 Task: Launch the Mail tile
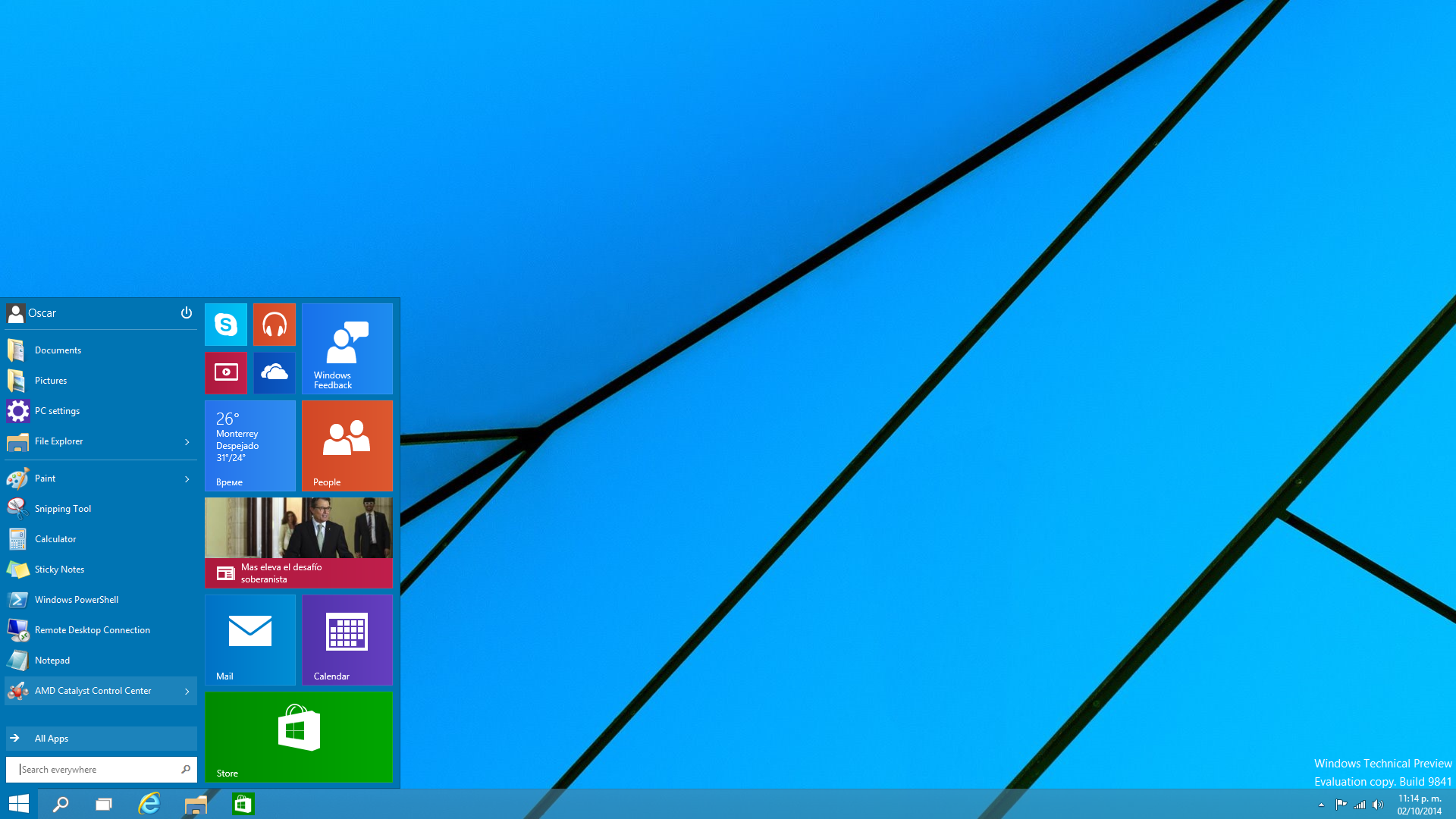pyautogui.click(x=249, y=639)
